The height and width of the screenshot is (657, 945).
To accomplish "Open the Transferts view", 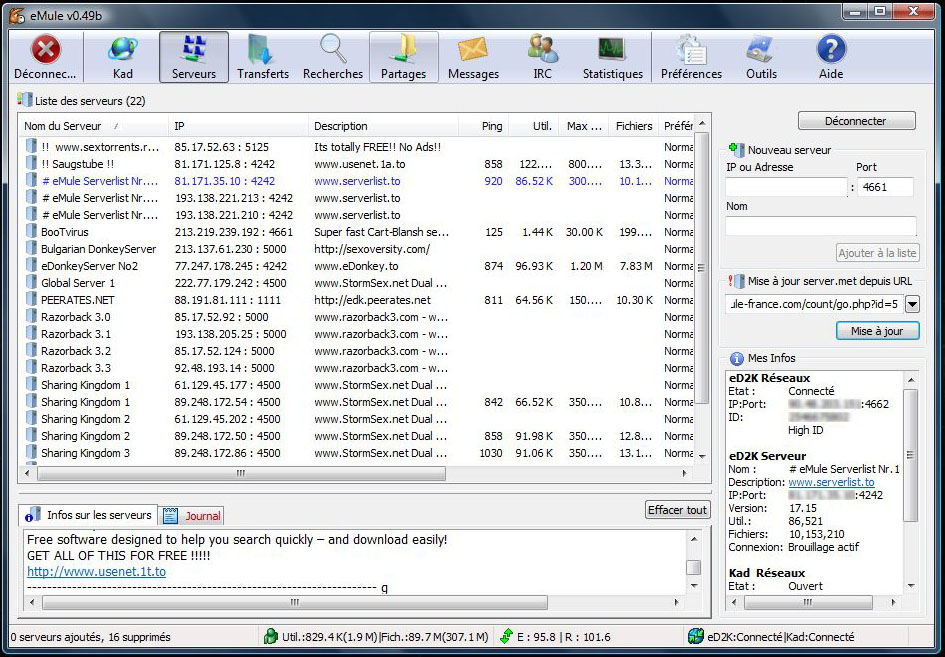I will [x=263, y=57].
